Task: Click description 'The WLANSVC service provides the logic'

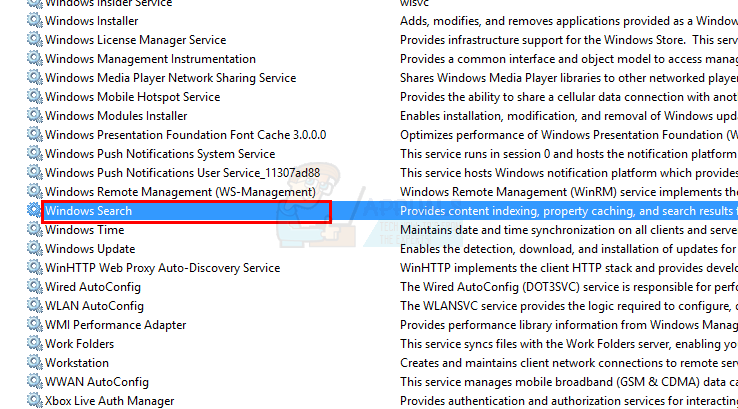Action: 569,306
